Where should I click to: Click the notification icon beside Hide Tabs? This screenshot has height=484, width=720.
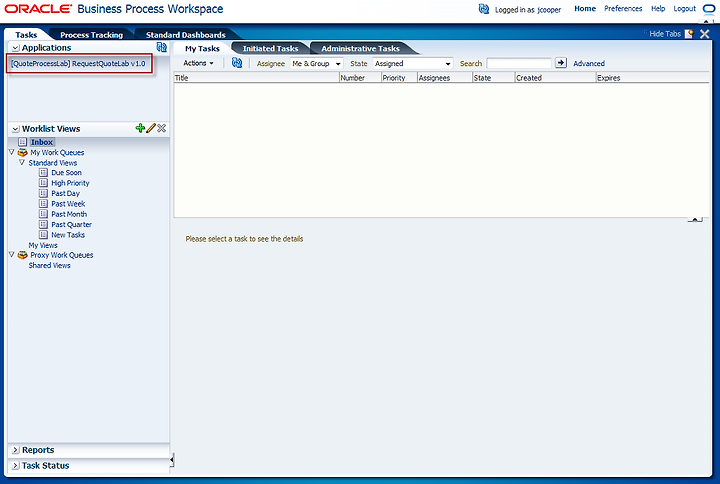pyautogui.click(x=689, y=34)
